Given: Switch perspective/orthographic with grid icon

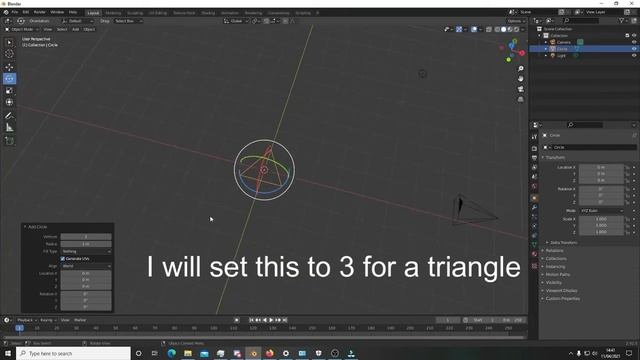Looking at the screenshot, I should pos(520,99).
